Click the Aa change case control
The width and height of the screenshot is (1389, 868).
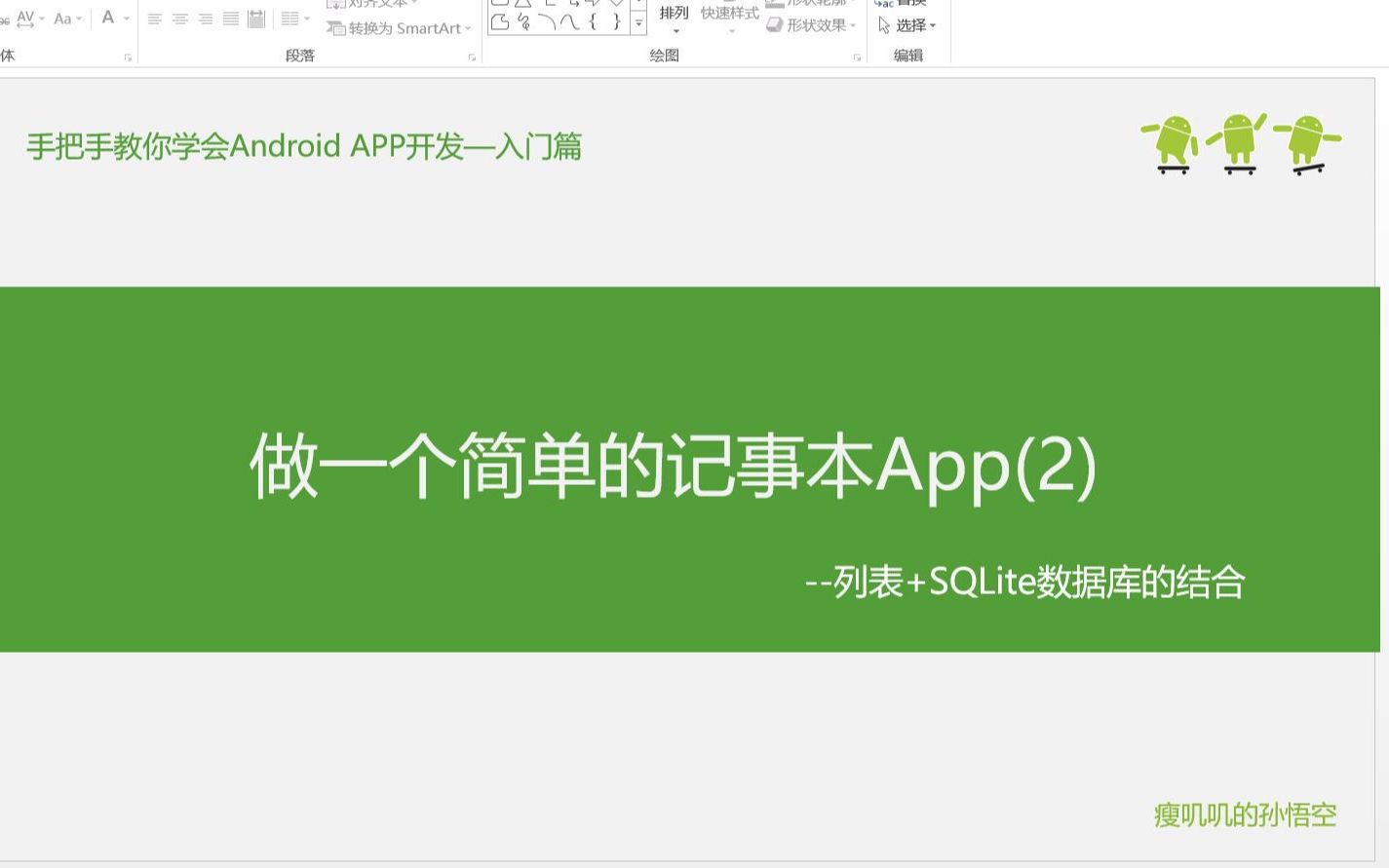click(61, 17)
